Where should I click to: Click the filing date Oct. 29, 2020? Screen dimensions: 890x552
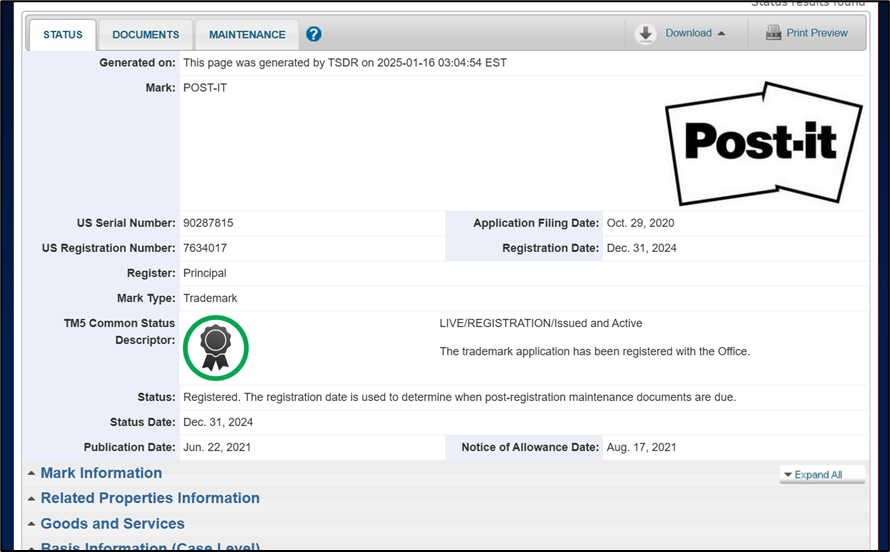coord(640,223)
